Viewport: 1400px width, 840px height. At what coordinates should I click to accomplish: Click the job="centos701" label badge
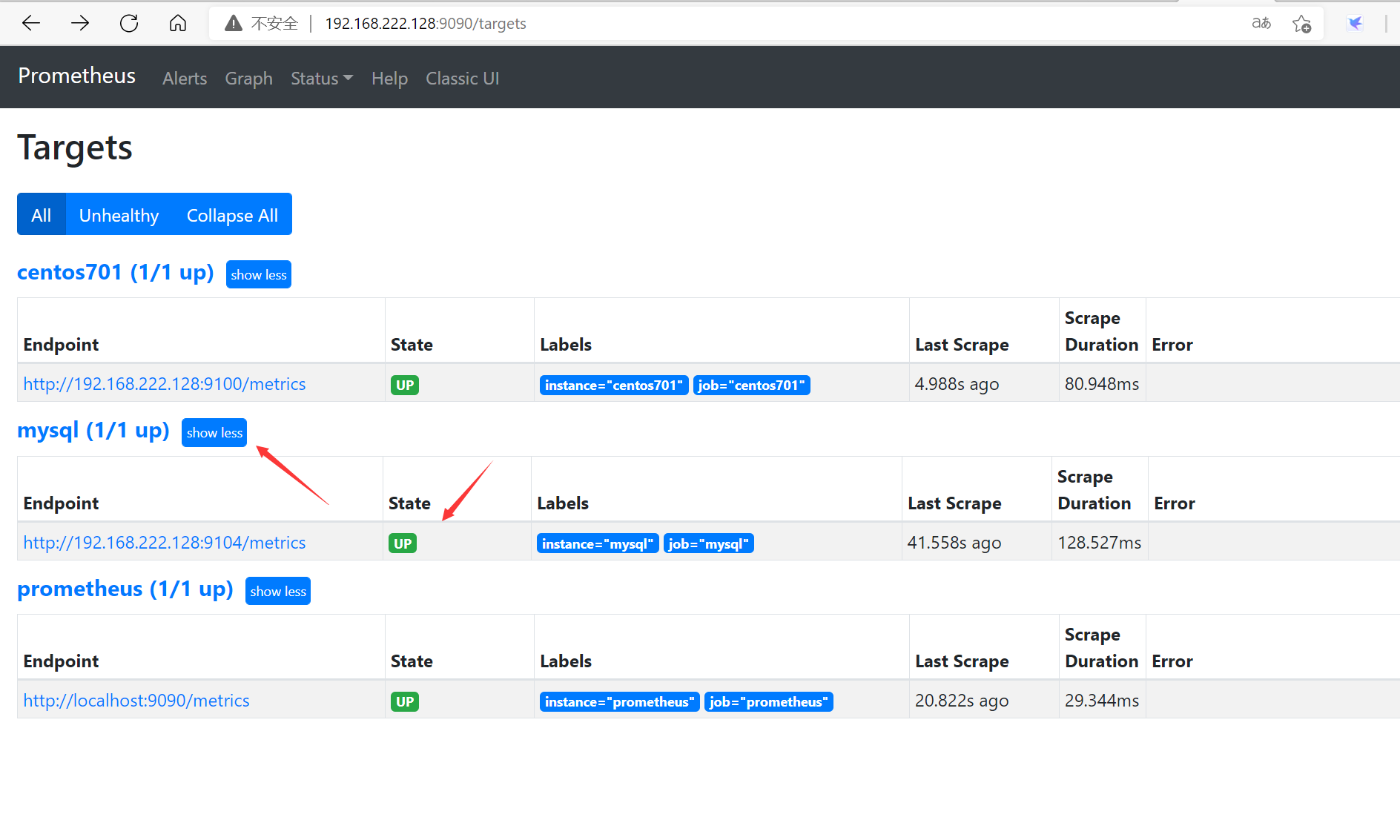752,385
